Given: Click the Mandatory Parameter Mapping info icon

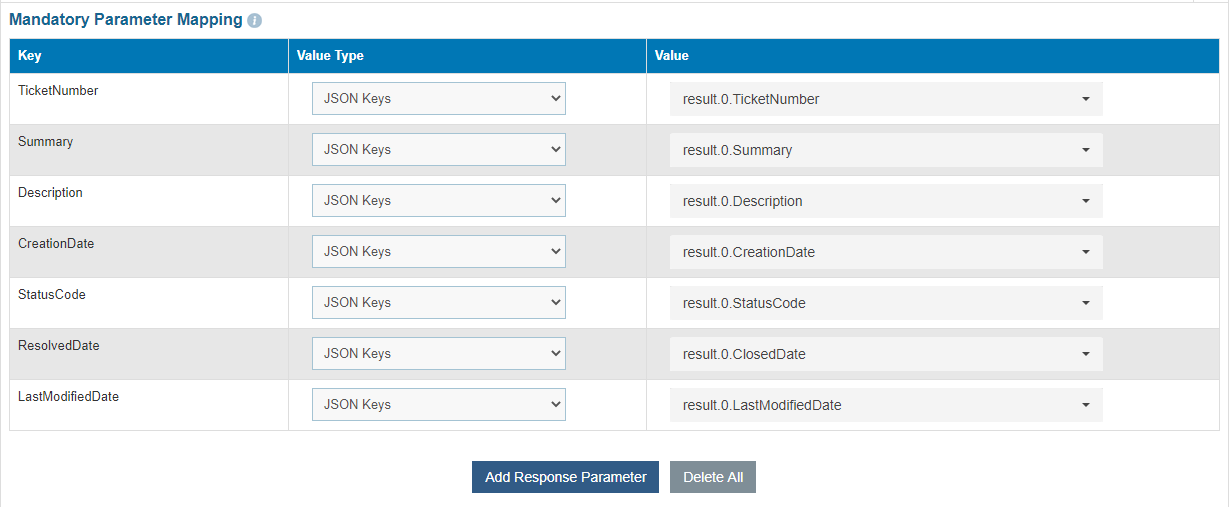Looking at the screenshot, I should pos(255,20).
